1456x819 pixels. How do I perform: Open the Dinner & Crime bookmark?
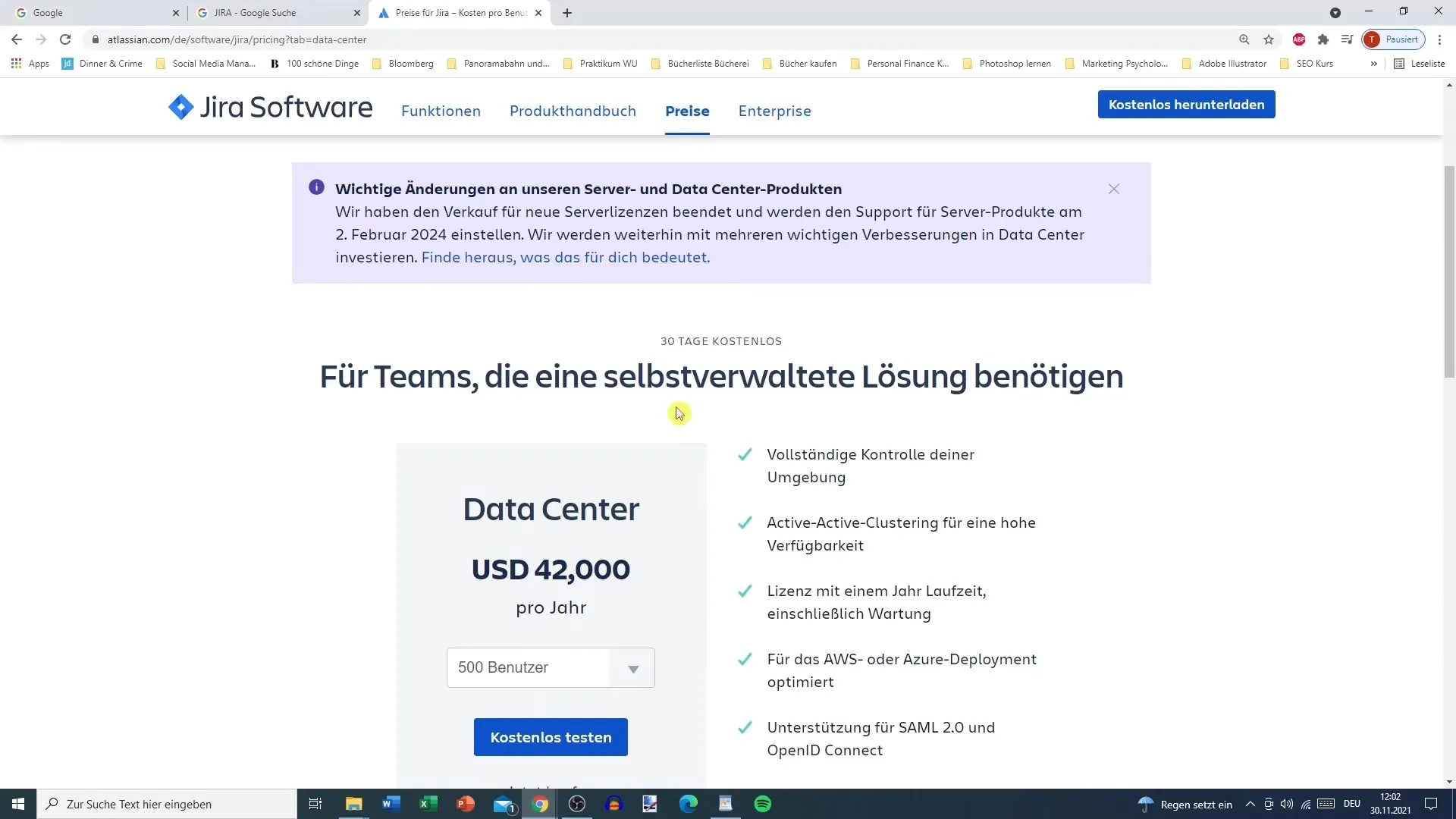tap(102, 64)
